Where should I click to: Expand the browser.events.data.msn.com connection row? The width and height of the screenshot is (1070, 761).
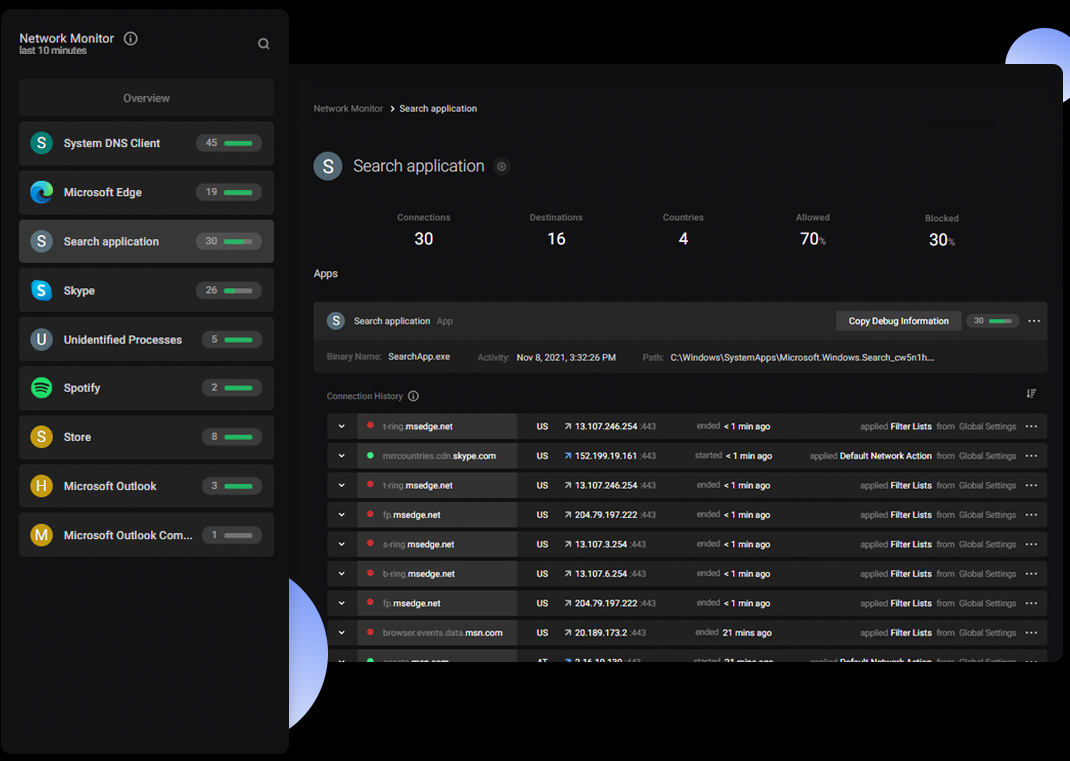pyautogui.click(x=341, y=633)
